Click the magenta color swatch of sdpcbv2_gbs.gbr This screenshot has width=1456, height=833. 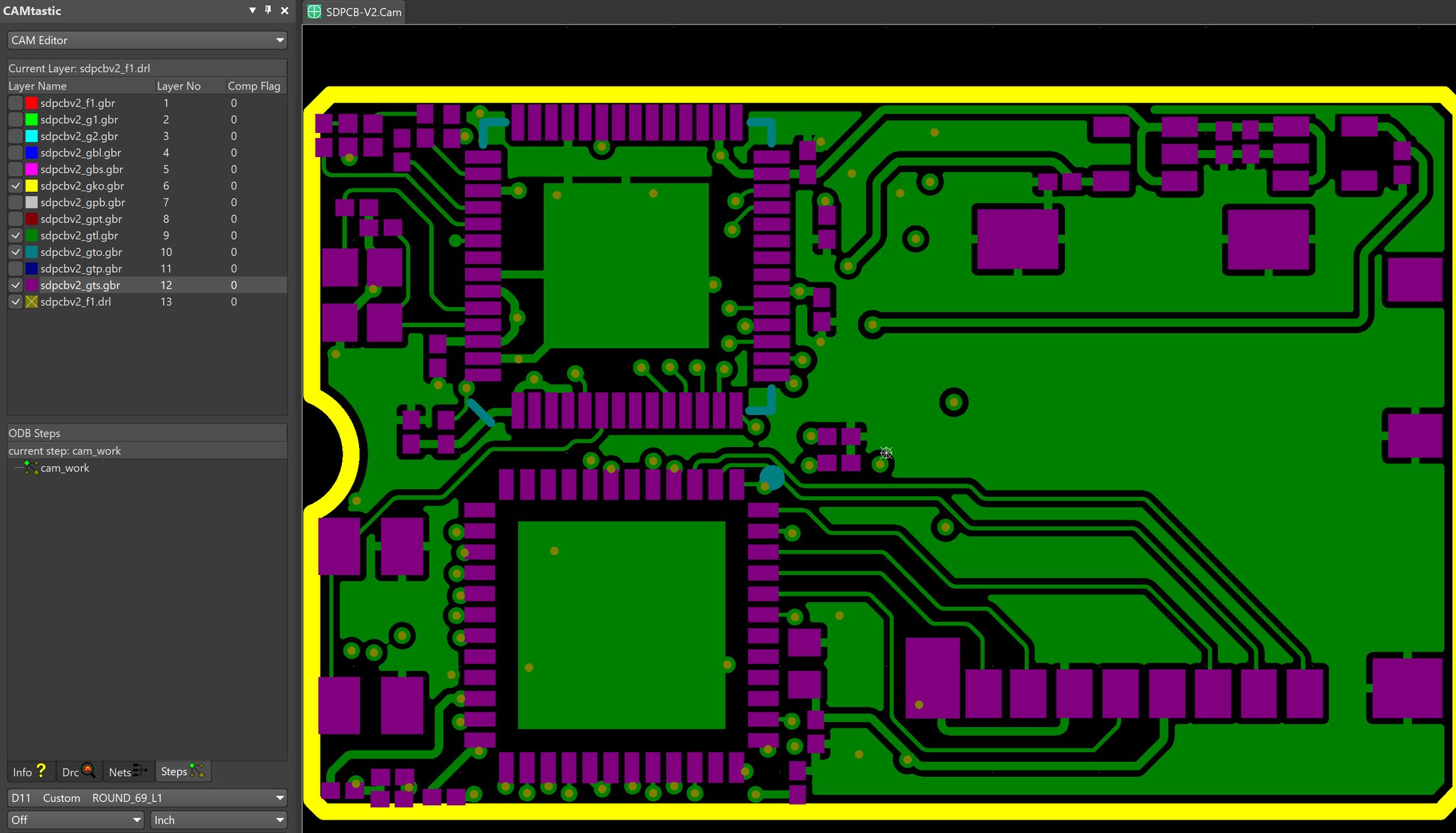point(31,170)
